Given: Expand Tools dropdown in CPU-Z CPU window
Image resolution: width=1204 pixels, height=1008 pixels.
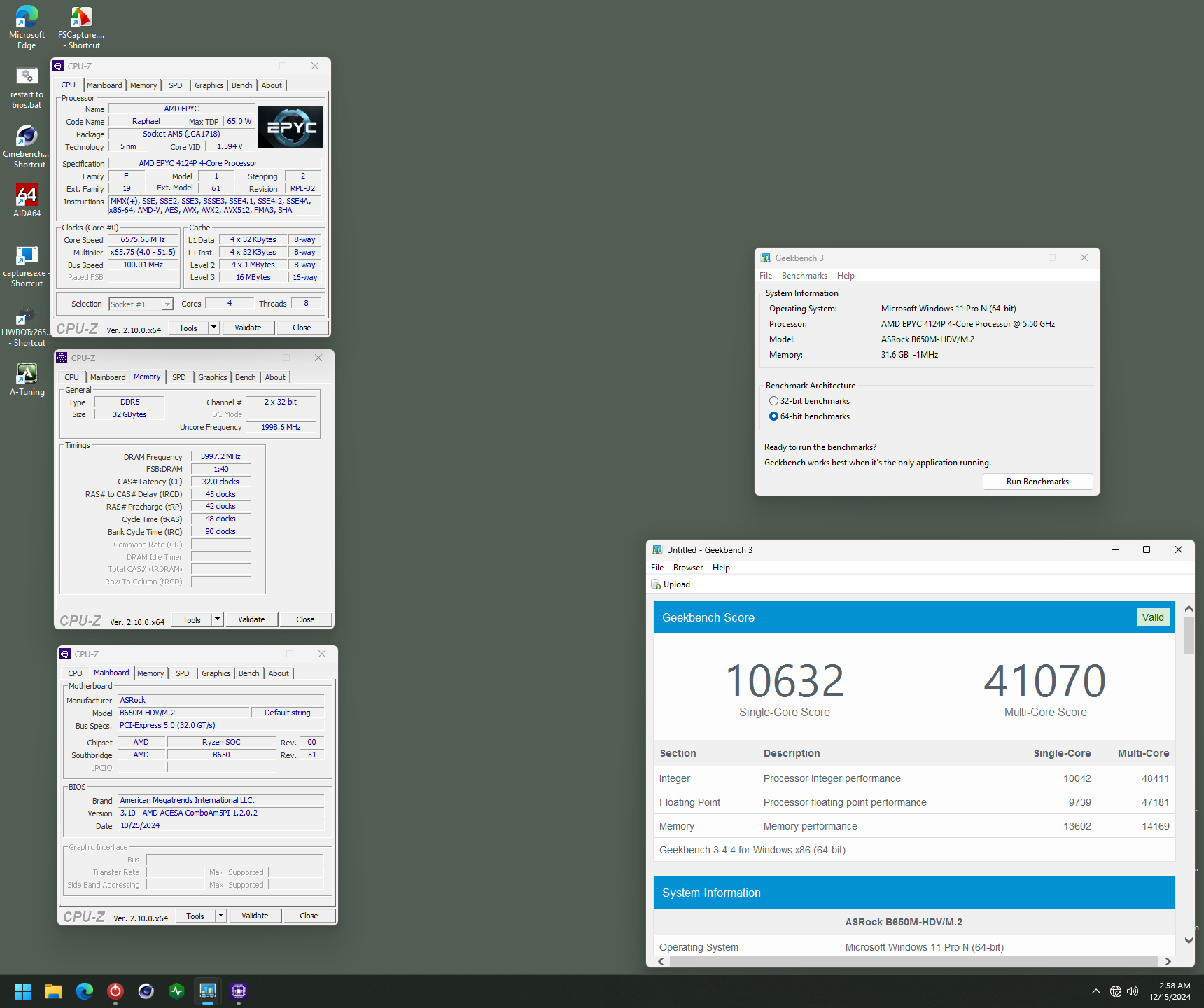Looking at the screenshot, I should 214,328.
